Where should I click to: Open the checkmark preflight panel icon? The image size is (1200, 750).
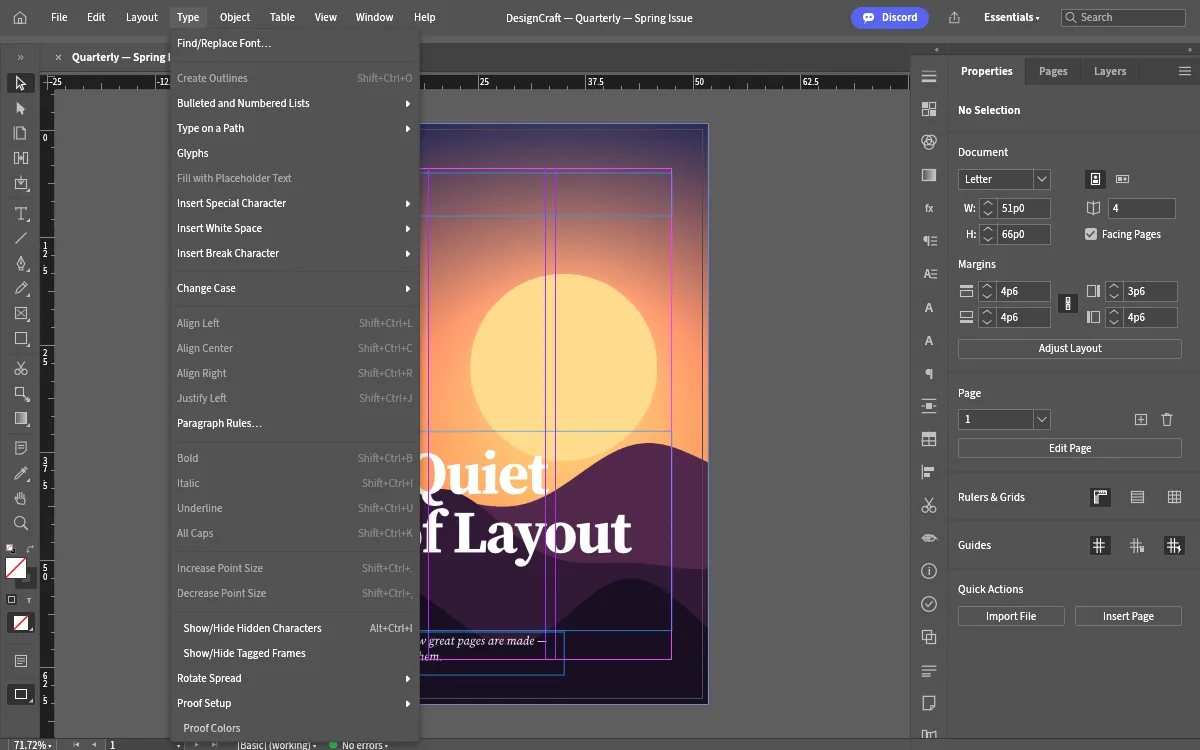pos(929,604)
